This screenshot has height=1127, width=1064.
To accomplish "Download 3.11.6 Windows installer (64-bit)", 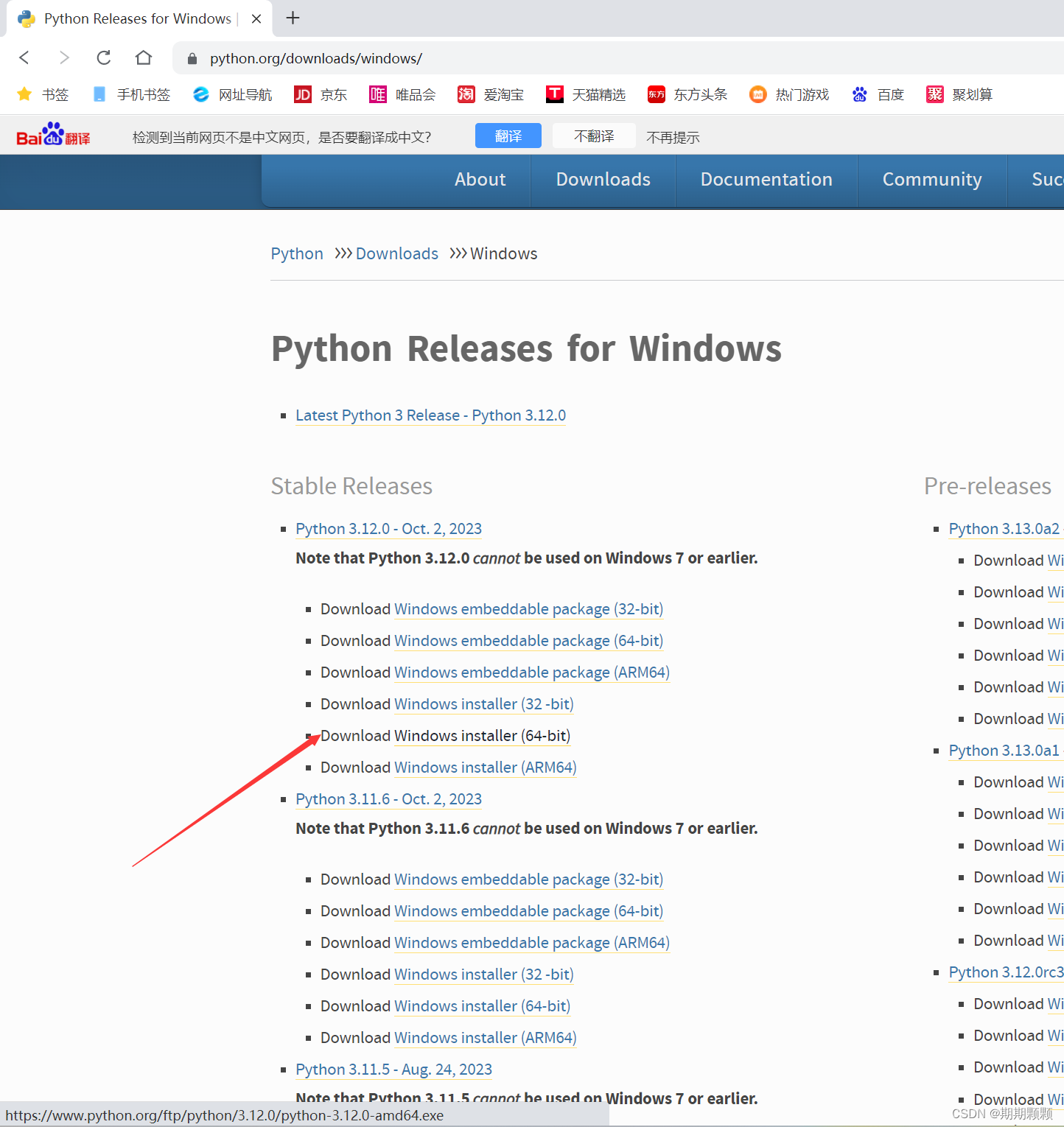I will click(482, 1006).
